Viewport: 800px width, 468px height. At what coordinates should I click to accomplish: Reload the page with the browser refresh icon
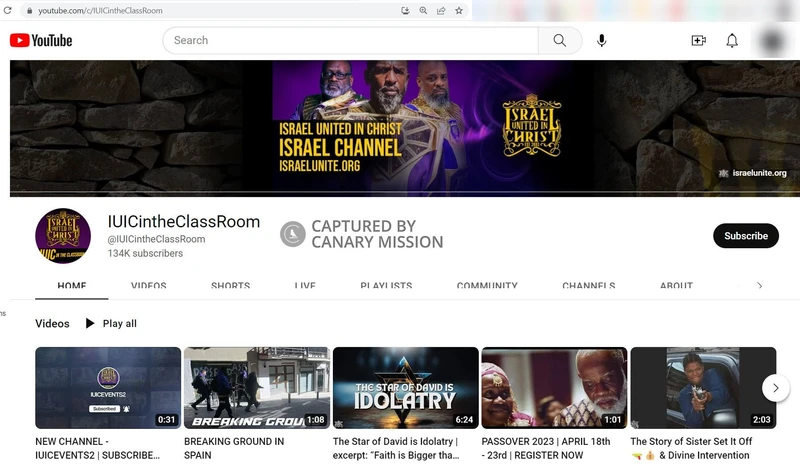pos(7,10)
